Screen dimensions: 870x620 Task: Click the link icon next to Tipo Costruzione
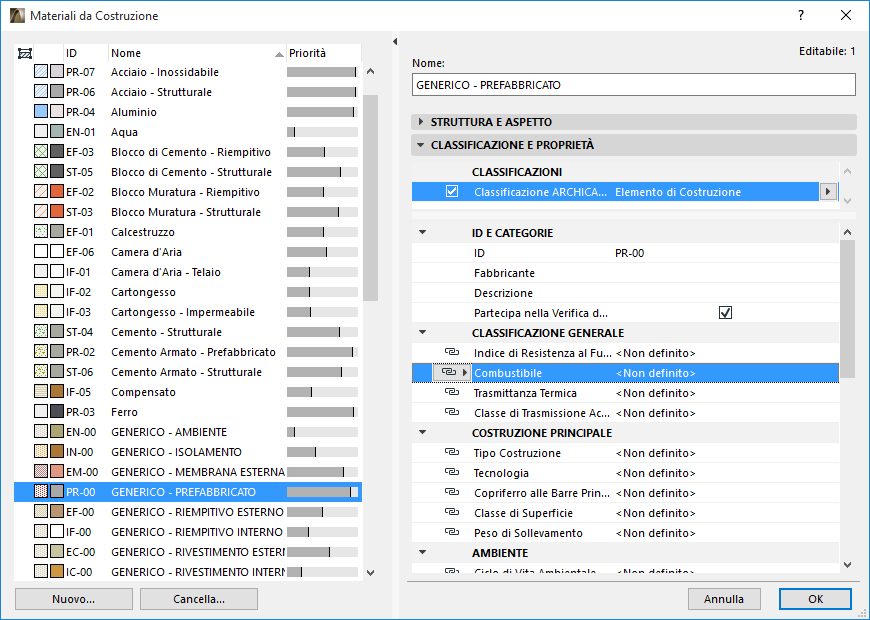[452, 452]
